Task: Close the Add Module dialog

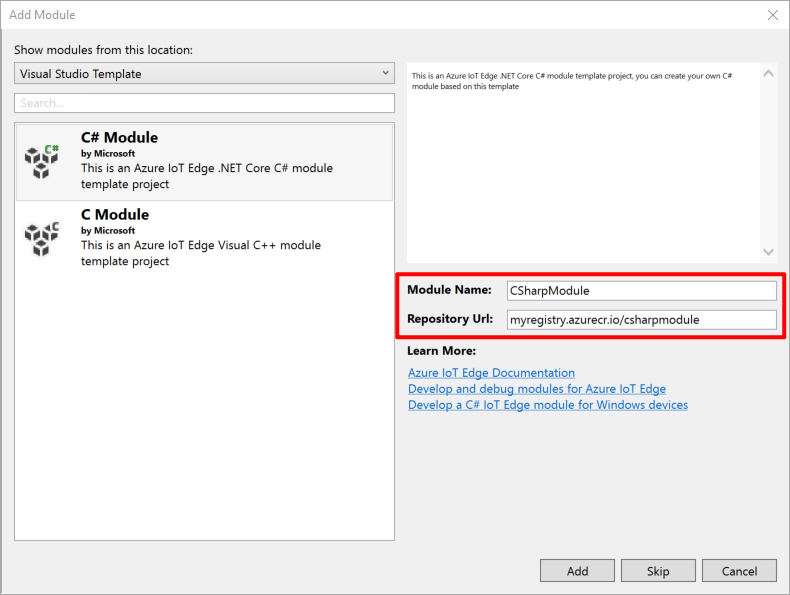Action: click(772, 15)
